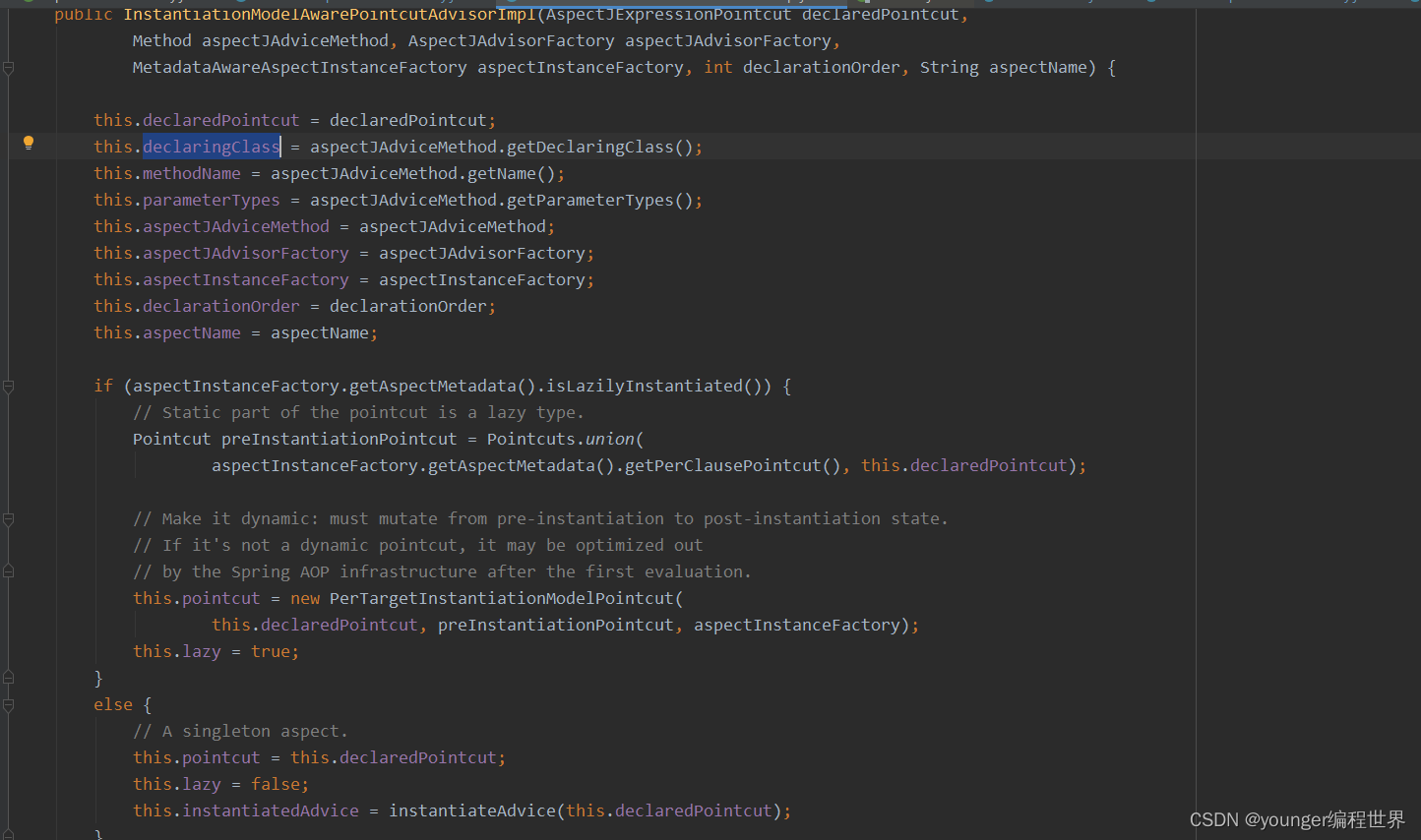Click 'true' in this.lazy assignment
Image resolution: width=1421 pixels, height=840 pixels.
[x=271, y=651]
